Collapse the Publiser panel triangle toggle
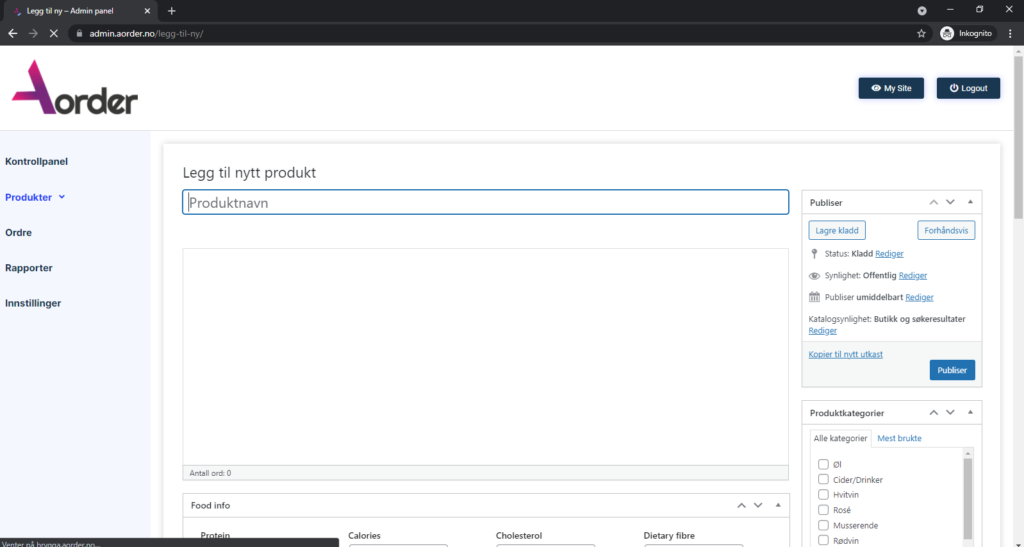The image size is (1024, 547). point(970,202)
